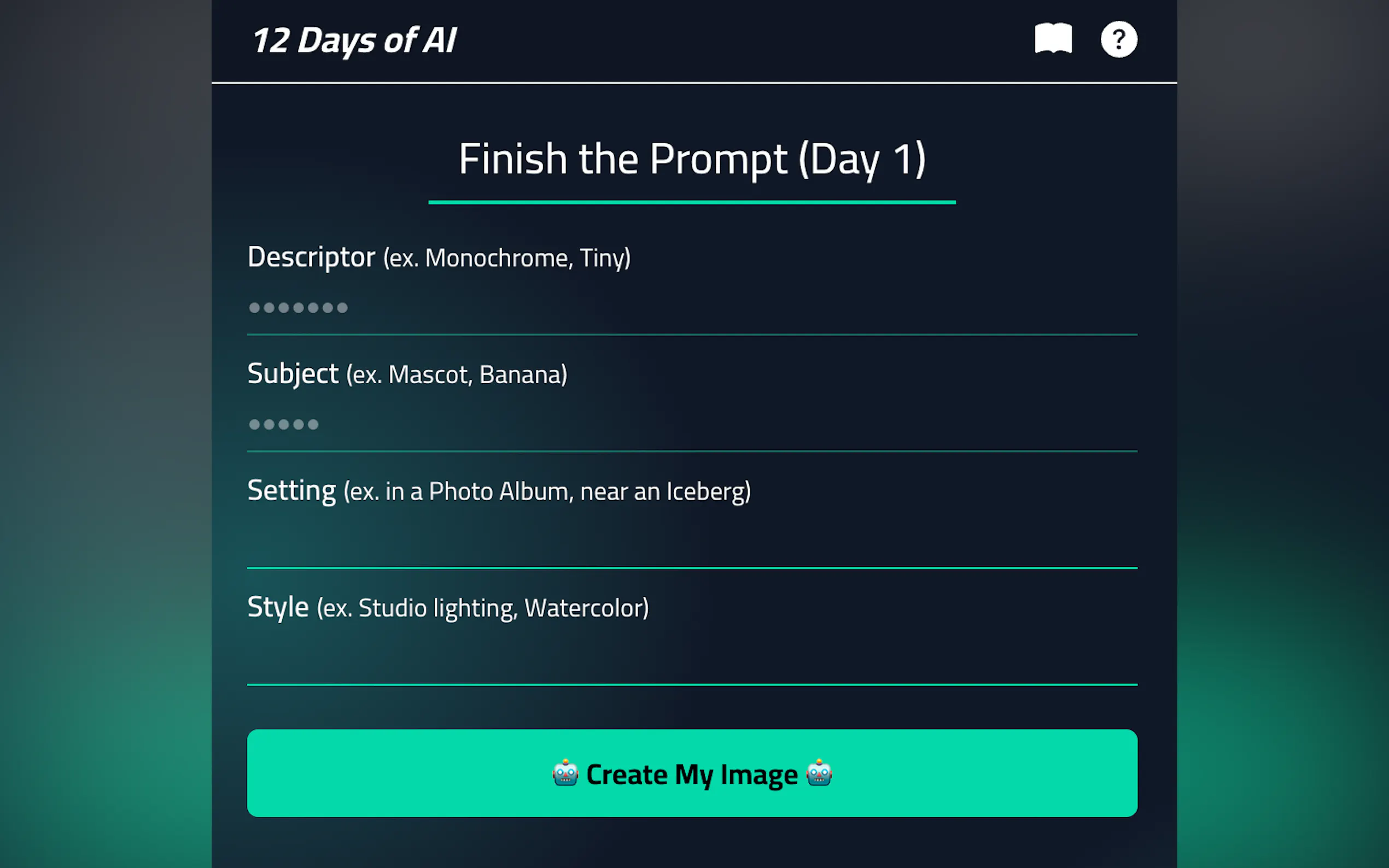Click the "ex. Mascot, Banana" hint text
Image resolution: width=1389 pixels, height=868 pixels.
point(457,375)
